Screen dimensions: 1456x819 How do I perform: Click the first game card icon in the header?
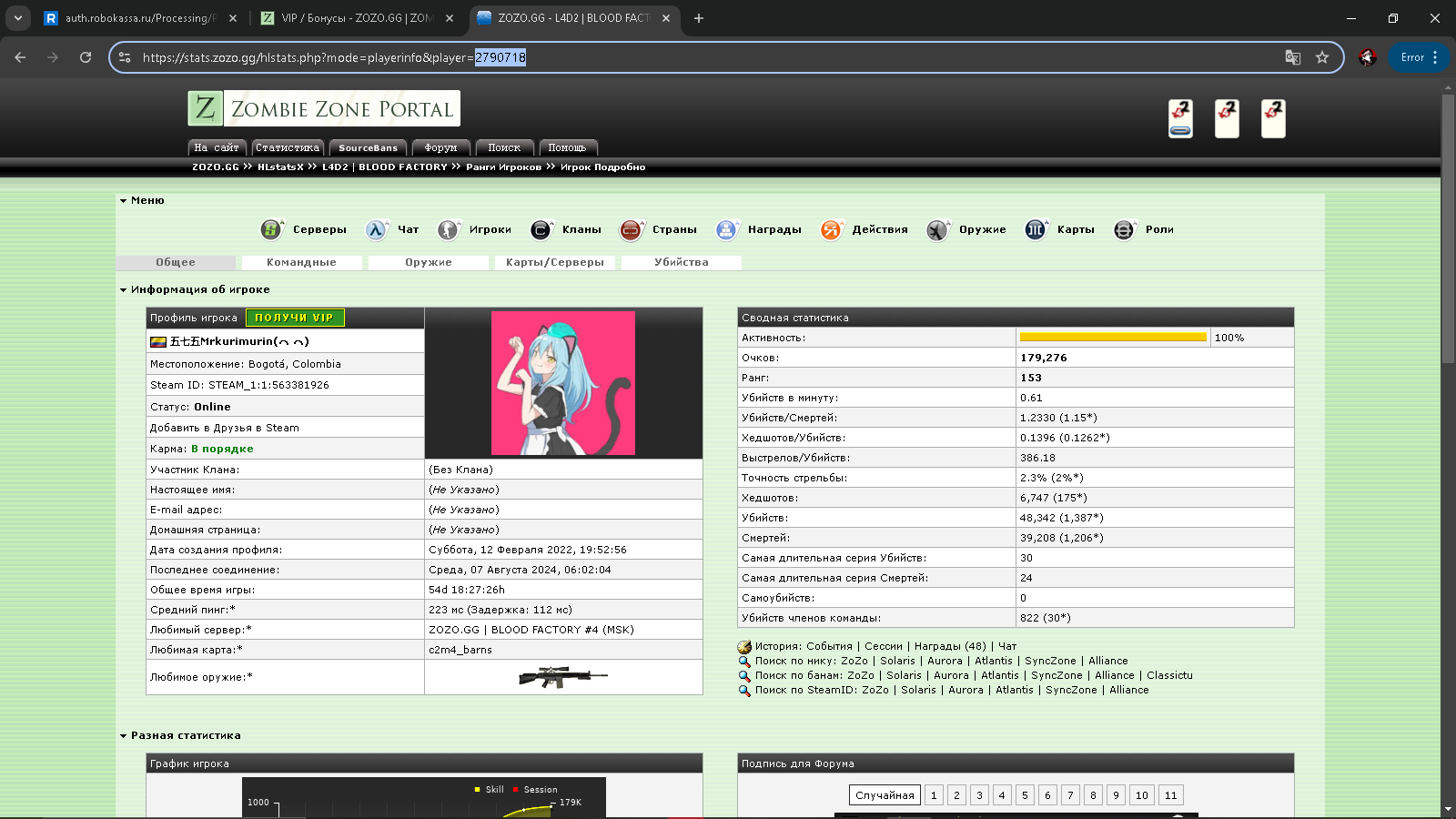click(x=1180, y=118)
